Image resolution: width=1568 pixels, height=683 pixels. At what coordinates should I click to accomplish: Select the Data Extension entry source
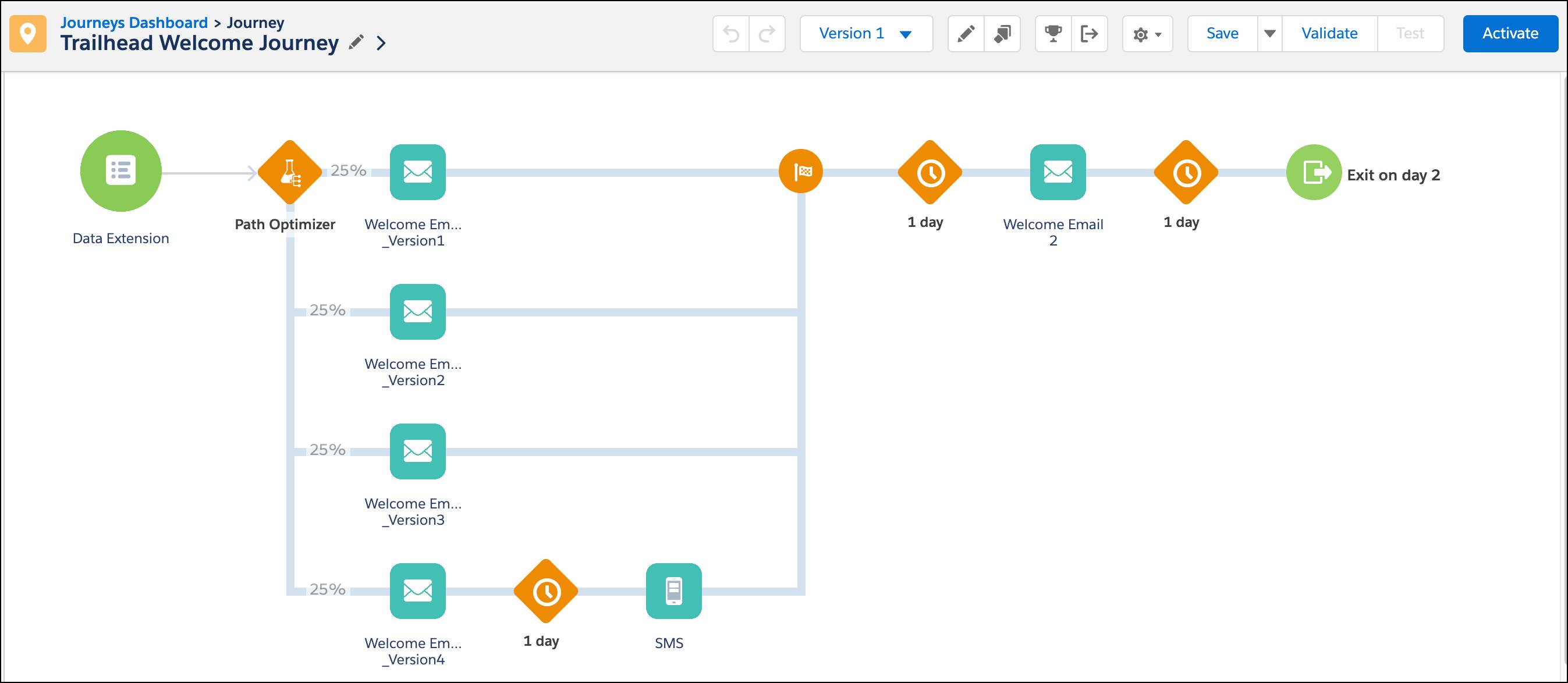tap(120, 171)
